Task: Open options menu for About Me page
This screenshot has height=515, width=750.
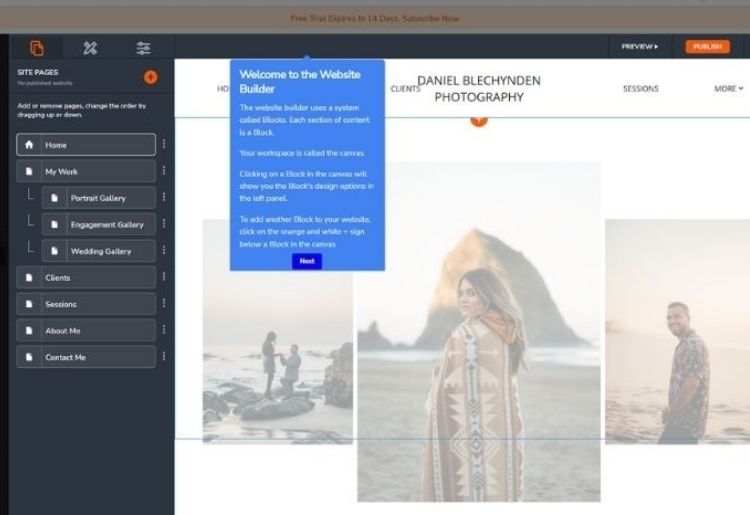Action: click(x=164, y=330)
